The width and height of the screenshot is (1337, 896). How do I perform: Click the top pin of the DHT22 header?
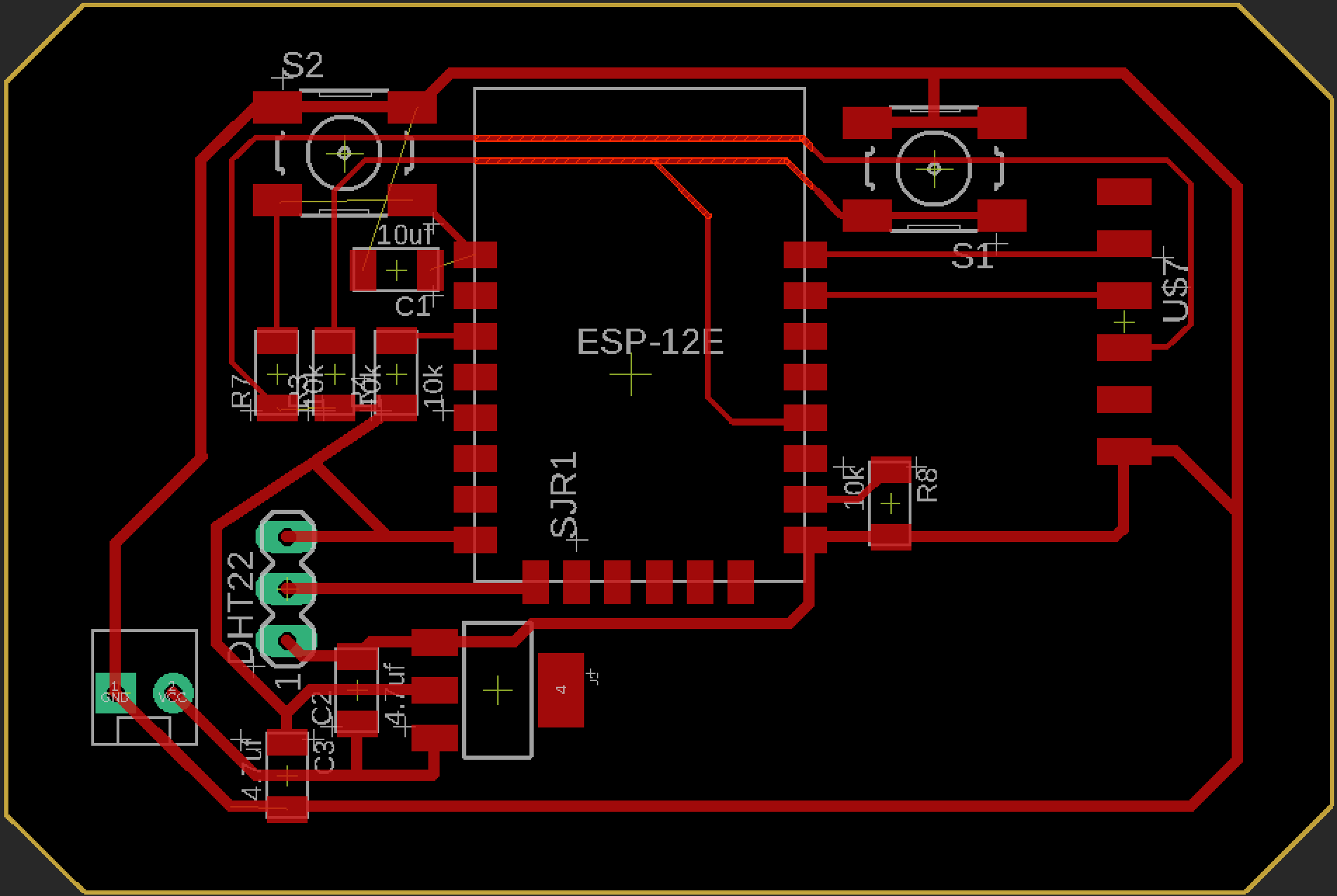pos(288,538)
